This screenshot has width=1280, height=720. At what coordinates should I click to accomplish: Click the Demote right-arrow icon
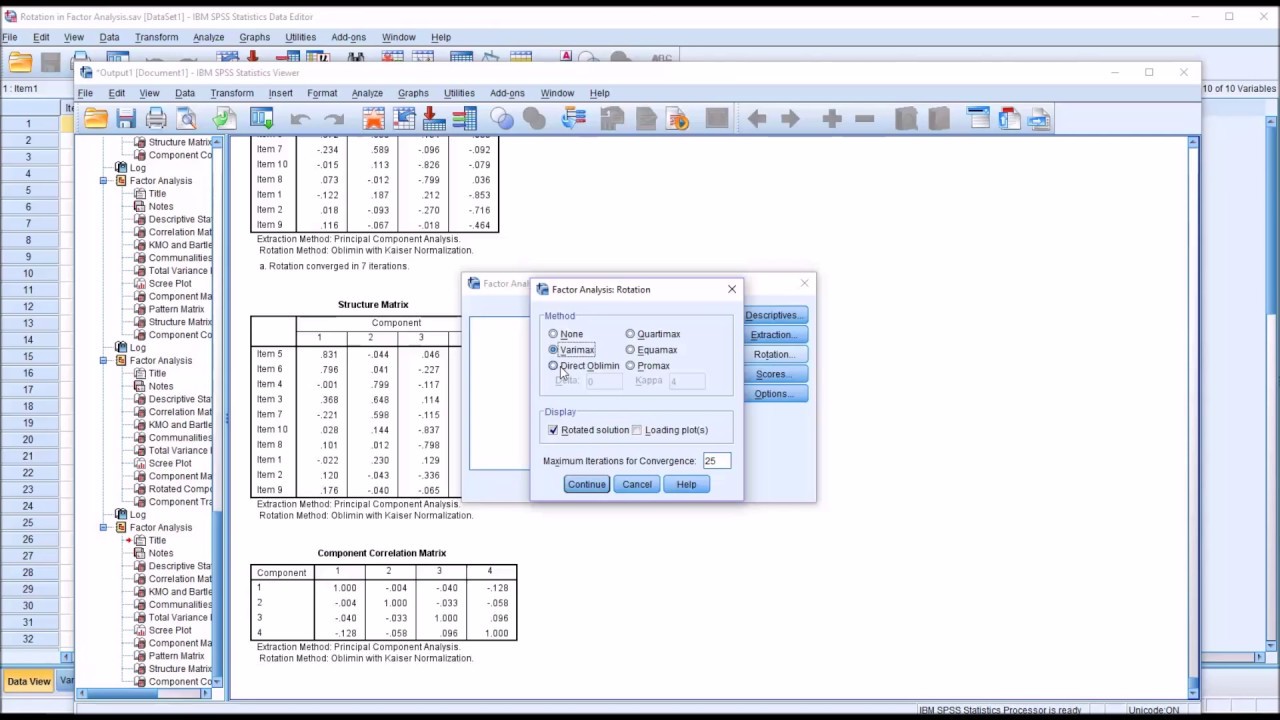[790, 119]
